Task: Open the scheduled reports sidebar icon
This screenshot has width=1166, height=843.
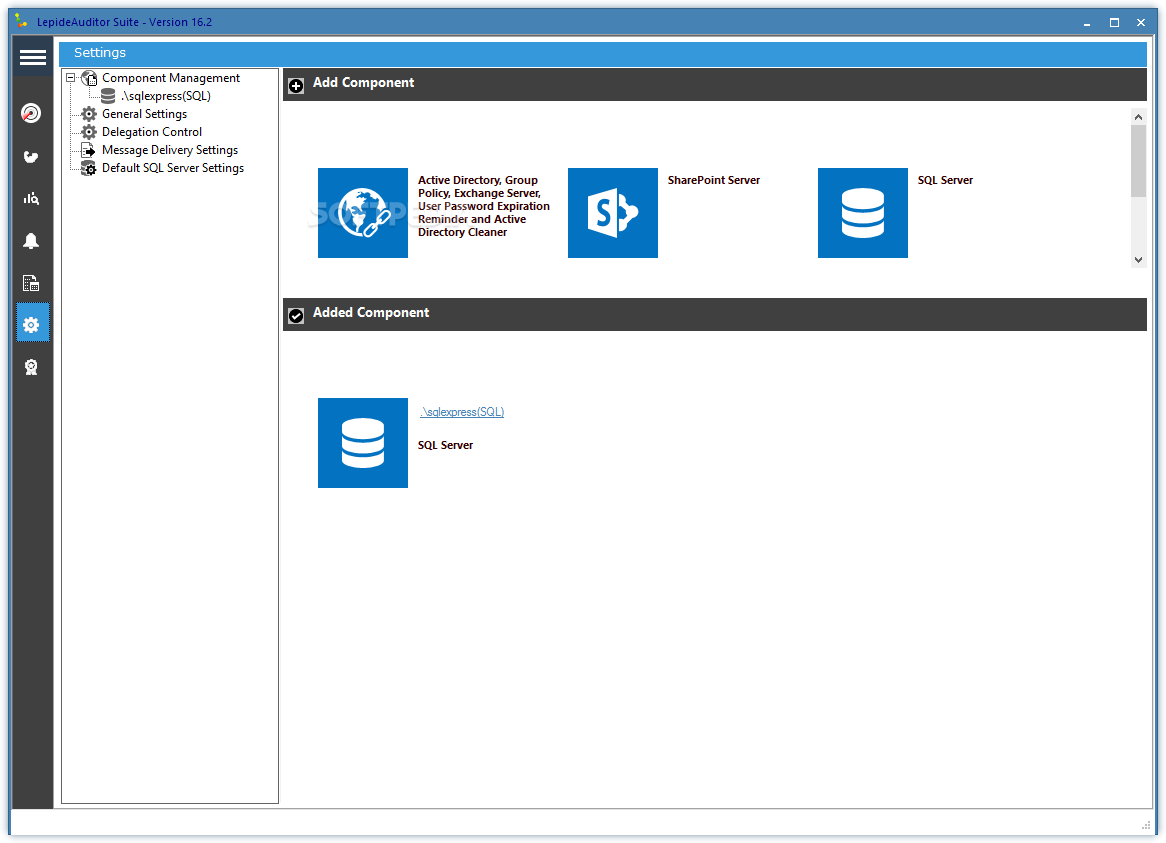Action: click(31, 283)
